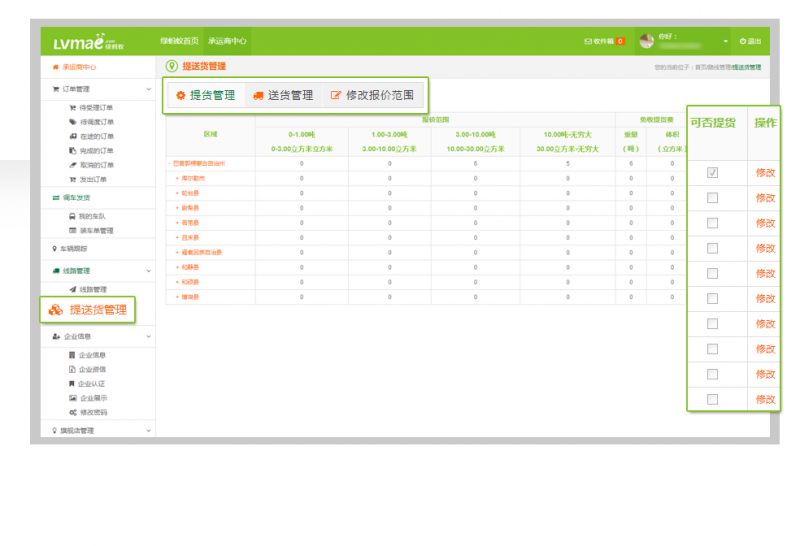
Task: Click the inbox count badge 0
Action: (x=620, y=41)
